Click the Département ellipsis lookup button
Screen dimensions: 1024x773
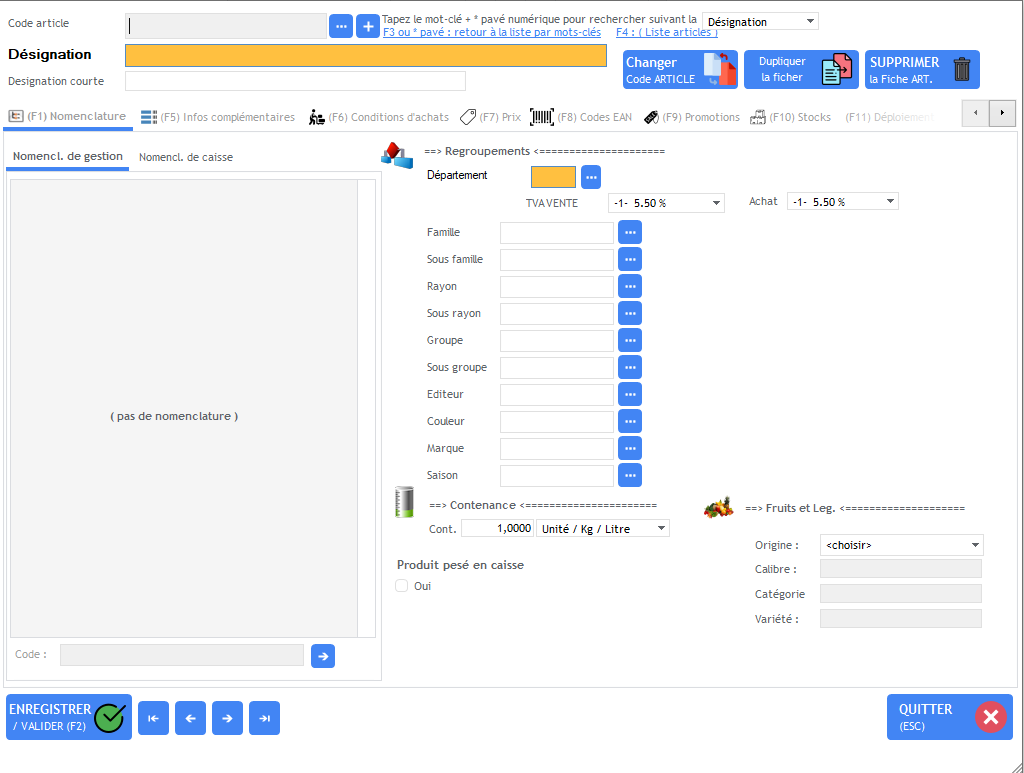[591, 177]
